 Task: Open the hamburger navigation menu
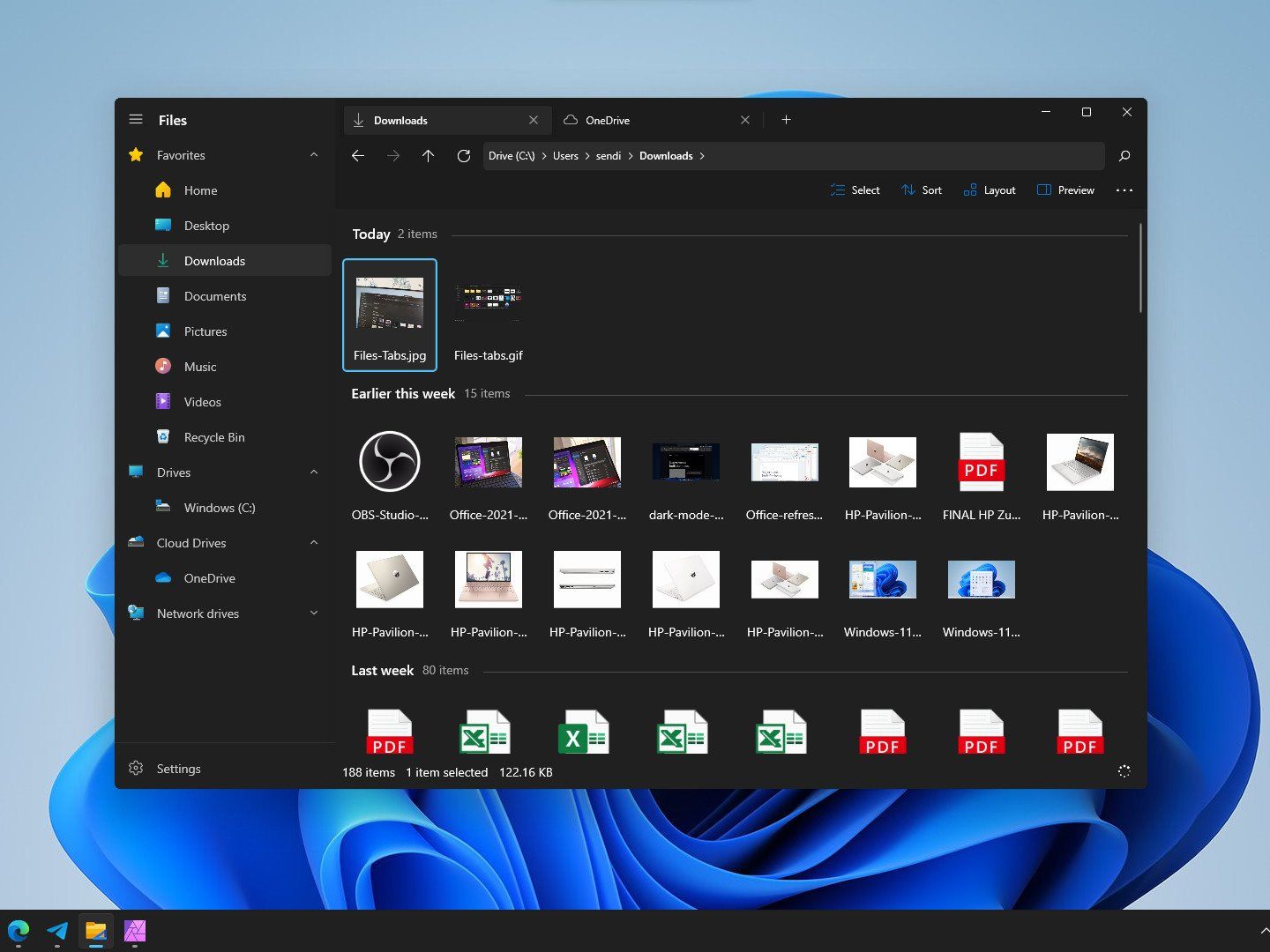[136, 119]
